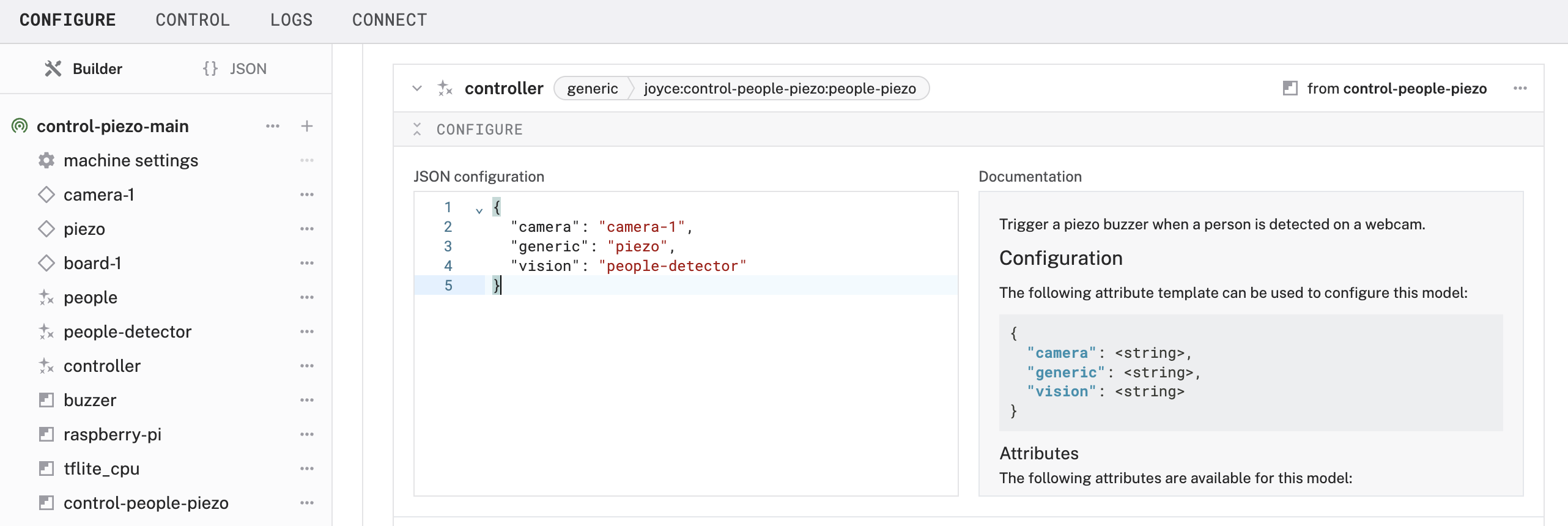Click the control-piezo-main machine status icon
This screenshot has width=1568, height=526.
(20, 126)
